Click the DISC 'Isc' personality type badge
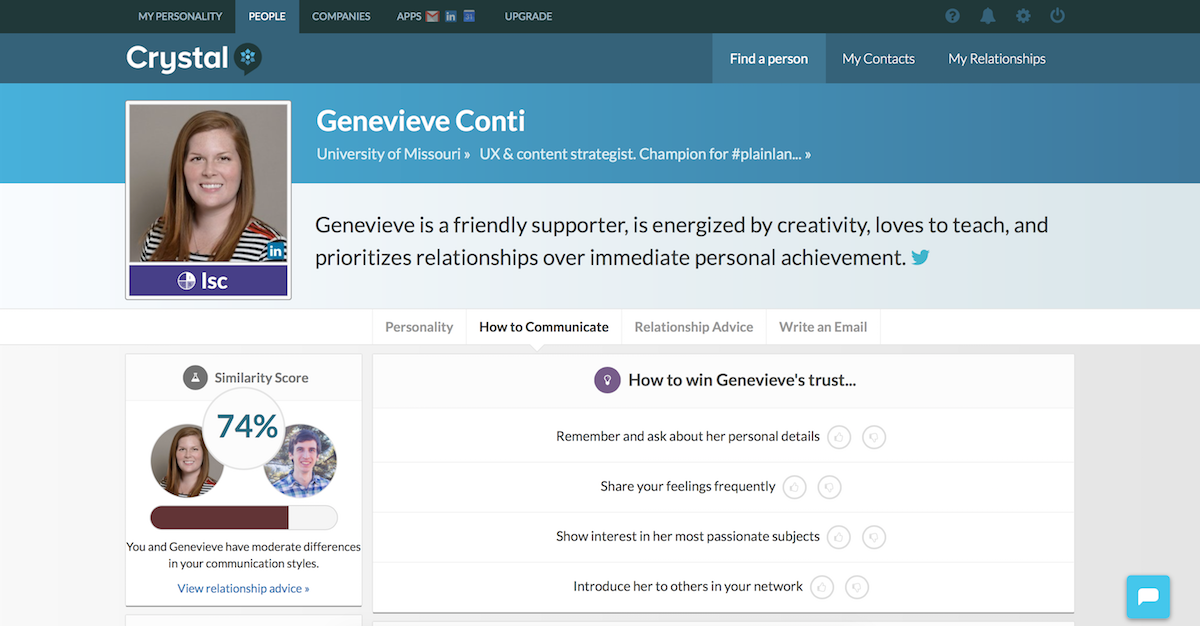This screenshot has height=626, width=1200. 208,281
